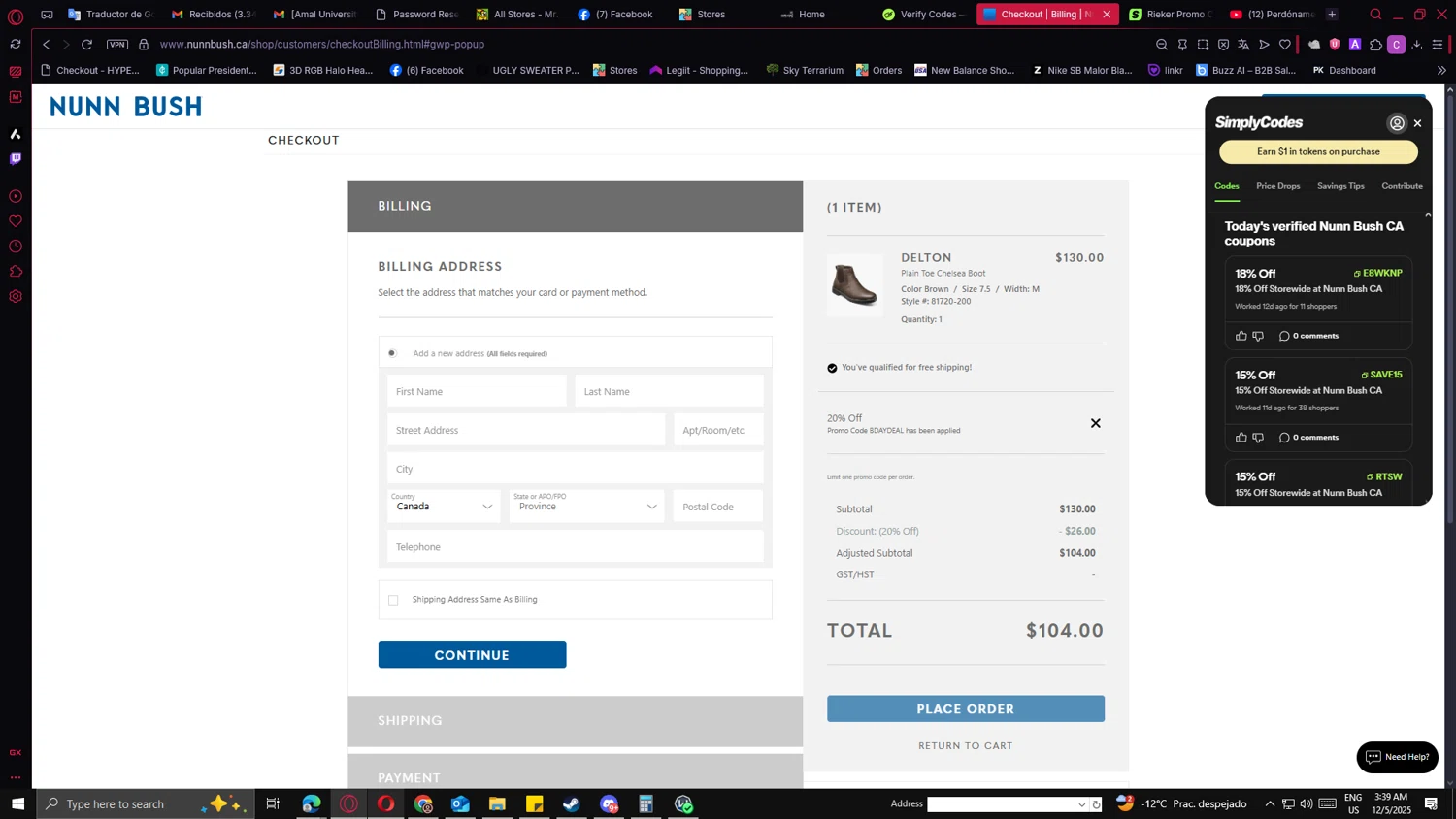1456x819 pixels.
Task: Click the Street Address field
Action: pos(526,430)
